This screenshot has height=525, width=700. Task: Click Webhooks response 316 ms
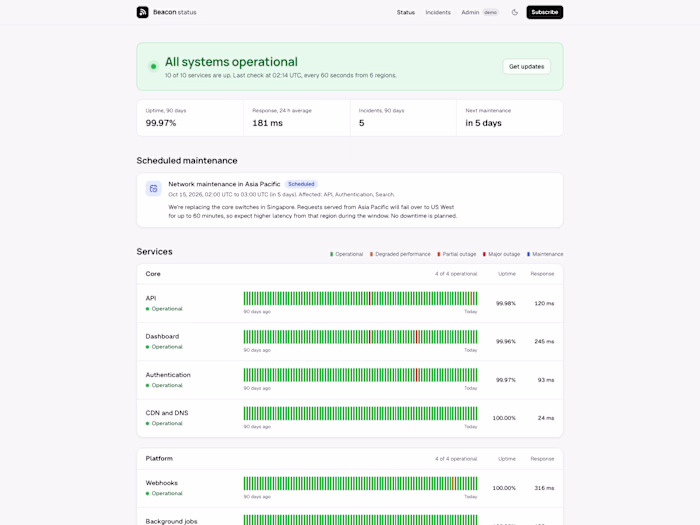[x=544, y=488]
